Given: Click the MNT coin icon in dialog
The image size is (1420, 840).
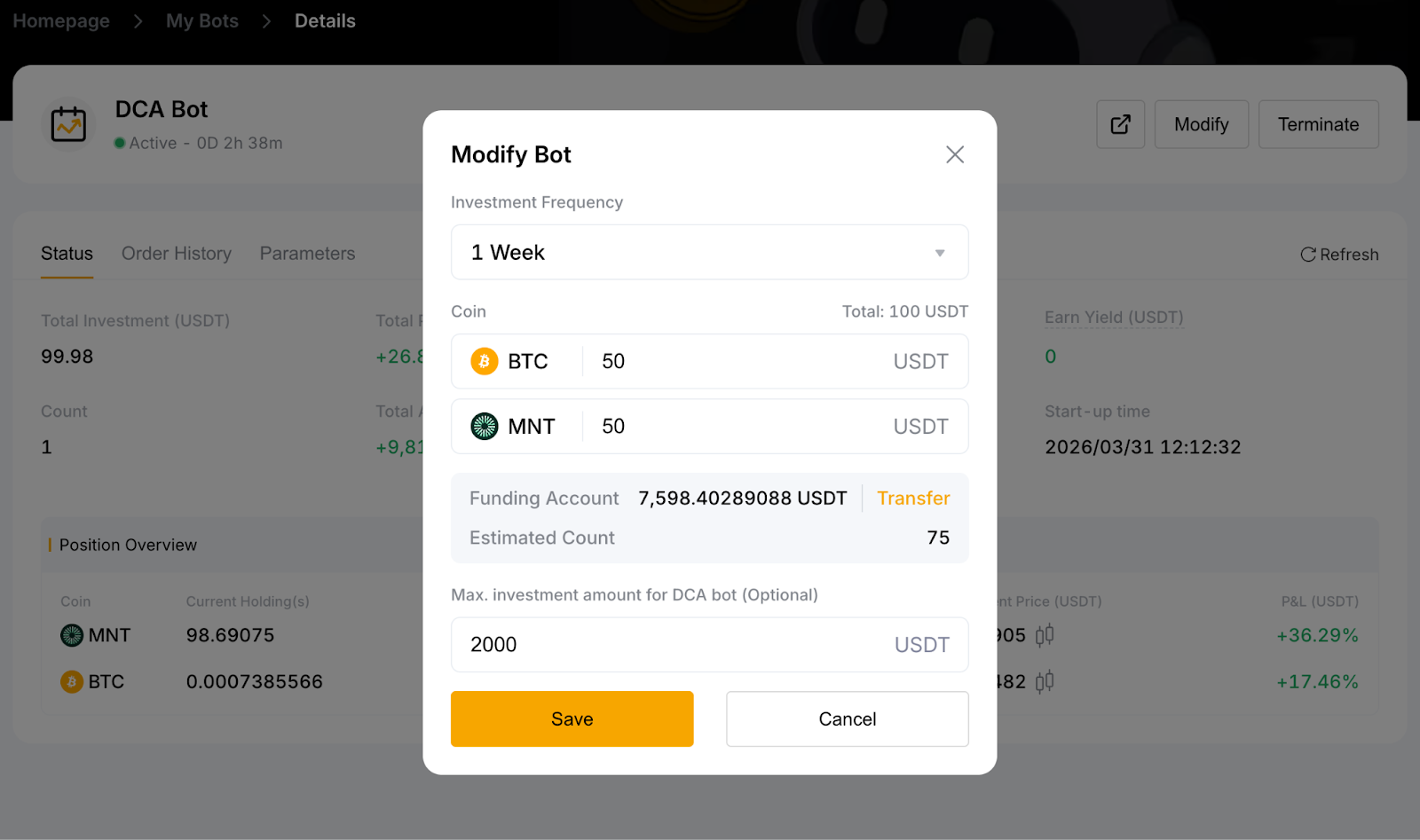Looking at the screenshot, I should click(x=485, y=427).
